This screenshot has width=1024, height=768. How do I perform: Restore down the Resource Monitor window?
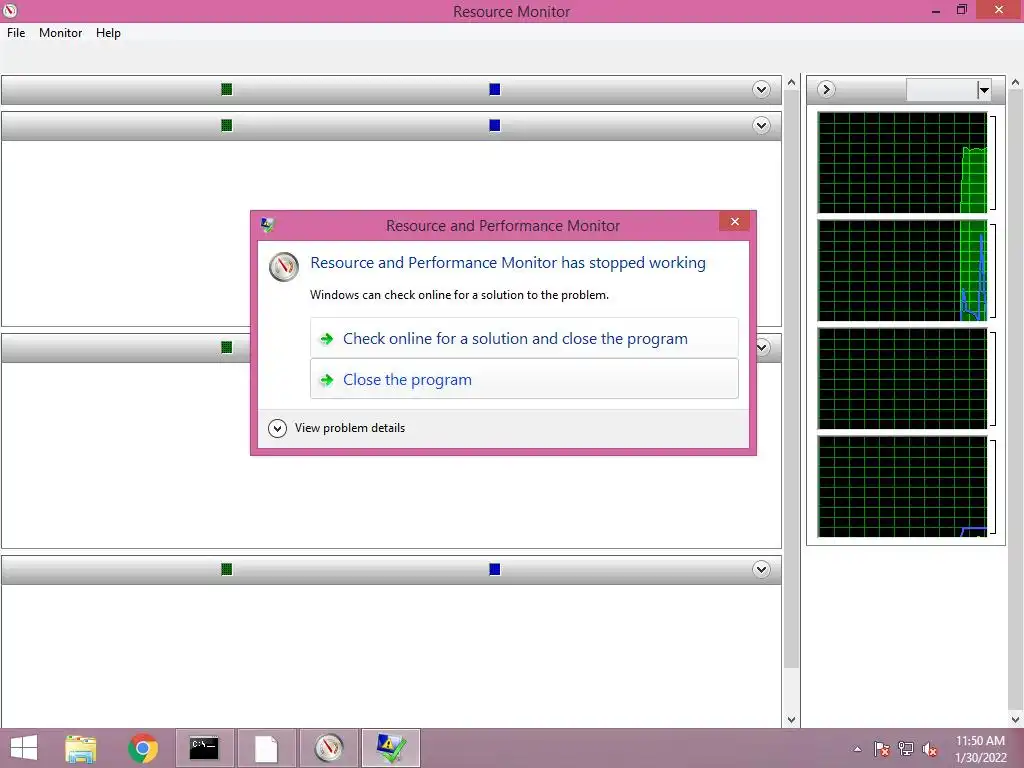(961, 10)
